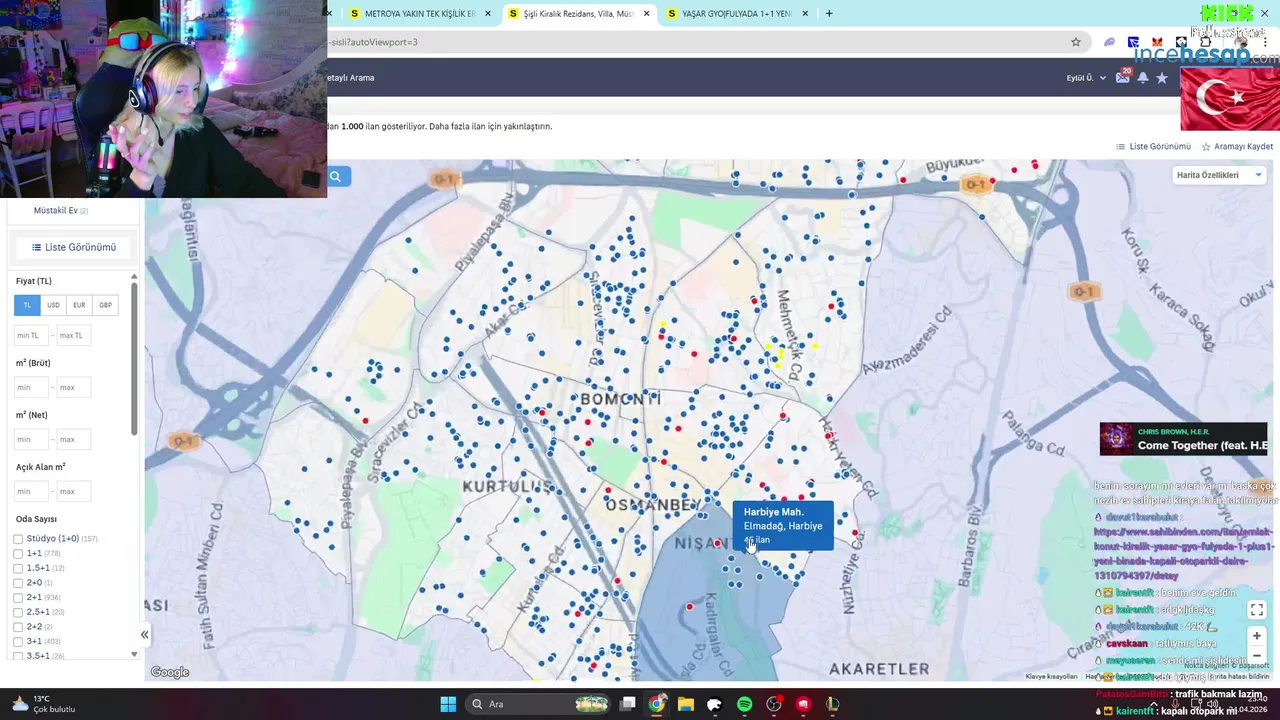The width and height of the screenshot is (1280, 720).
Task: Click Aramayı Kaydet to save search
Action: click(1237, 146)
